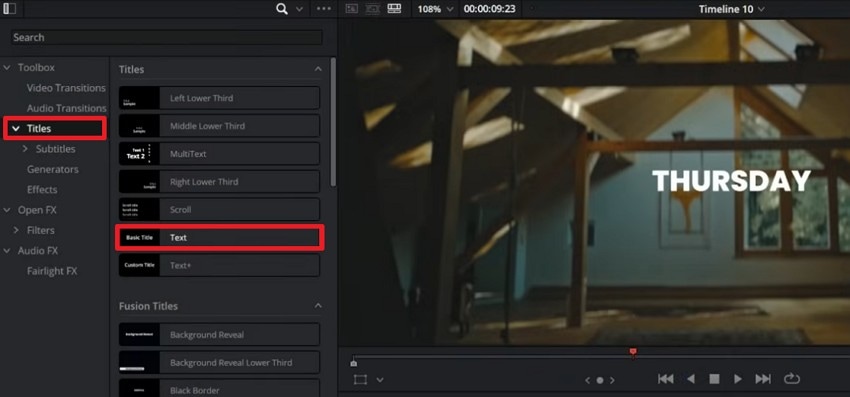Collapse the Toolbox tree section

pos(7,68)
